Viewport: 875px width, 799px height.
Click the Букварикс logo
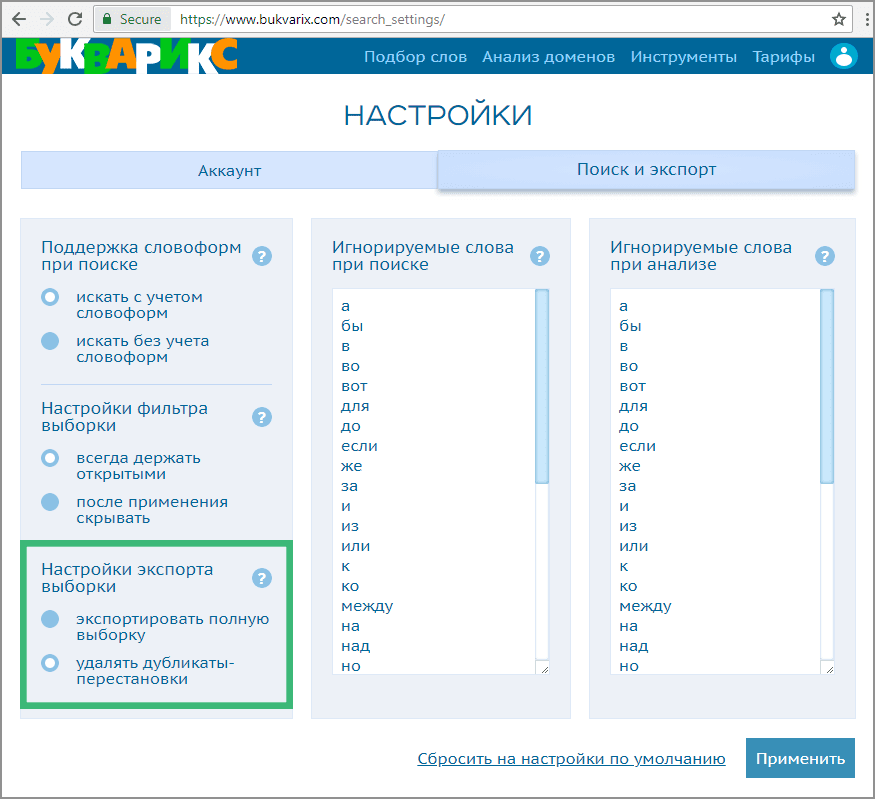(126, 56)
